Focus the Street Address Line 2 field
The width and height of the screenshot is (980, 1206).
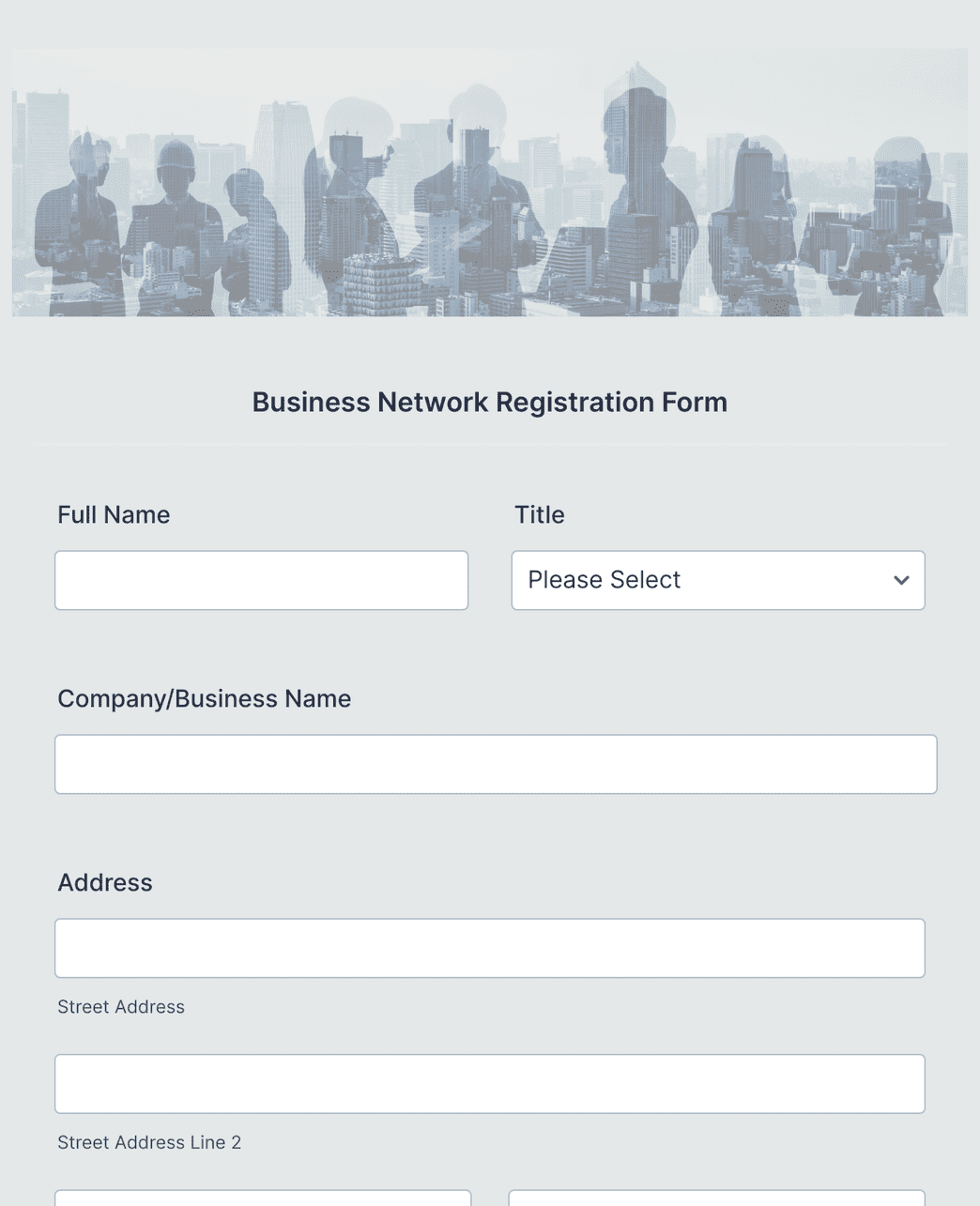(490, 1083)
